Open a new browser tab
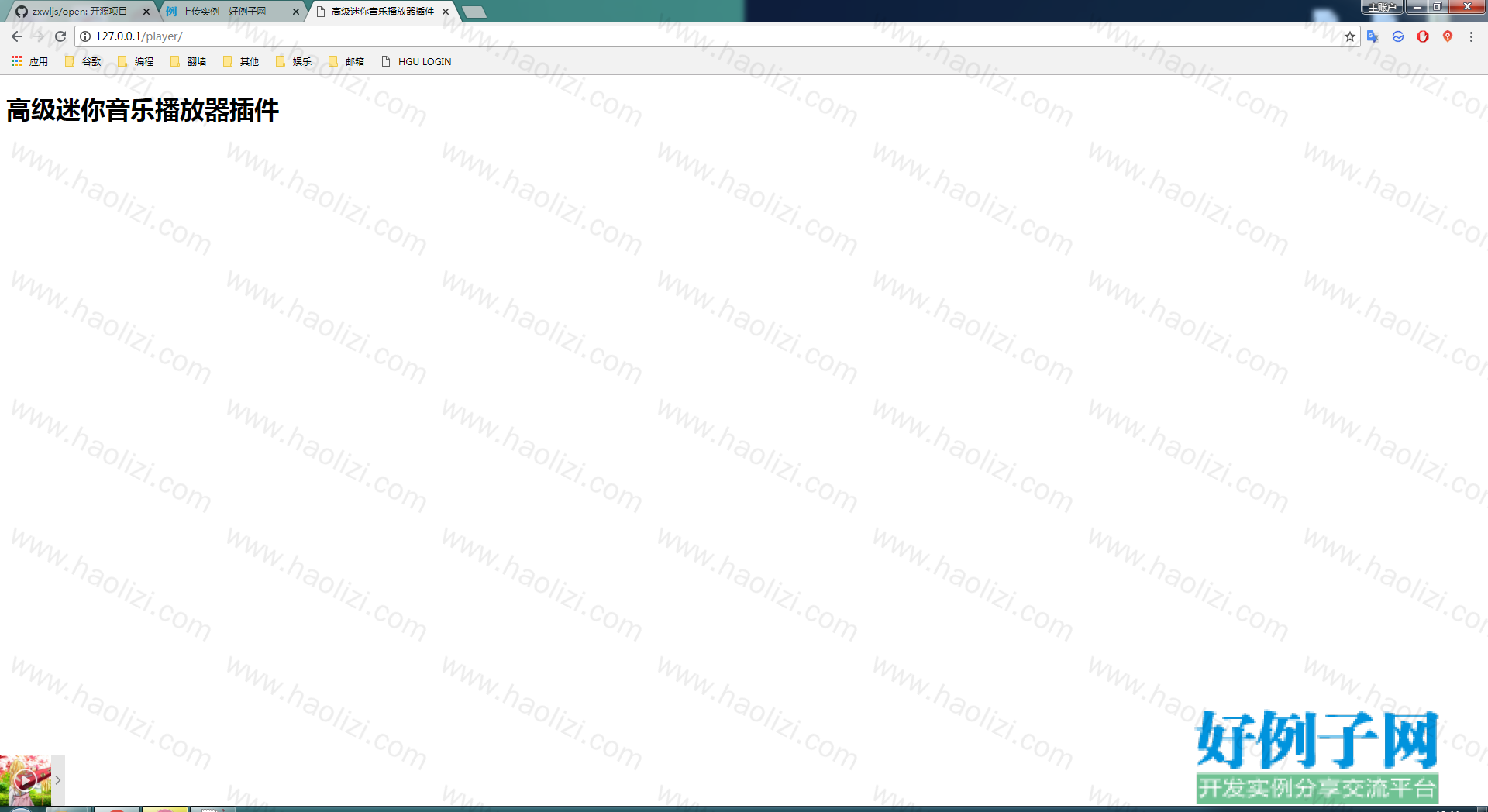Screen dimensions: 1488x812 474,12
